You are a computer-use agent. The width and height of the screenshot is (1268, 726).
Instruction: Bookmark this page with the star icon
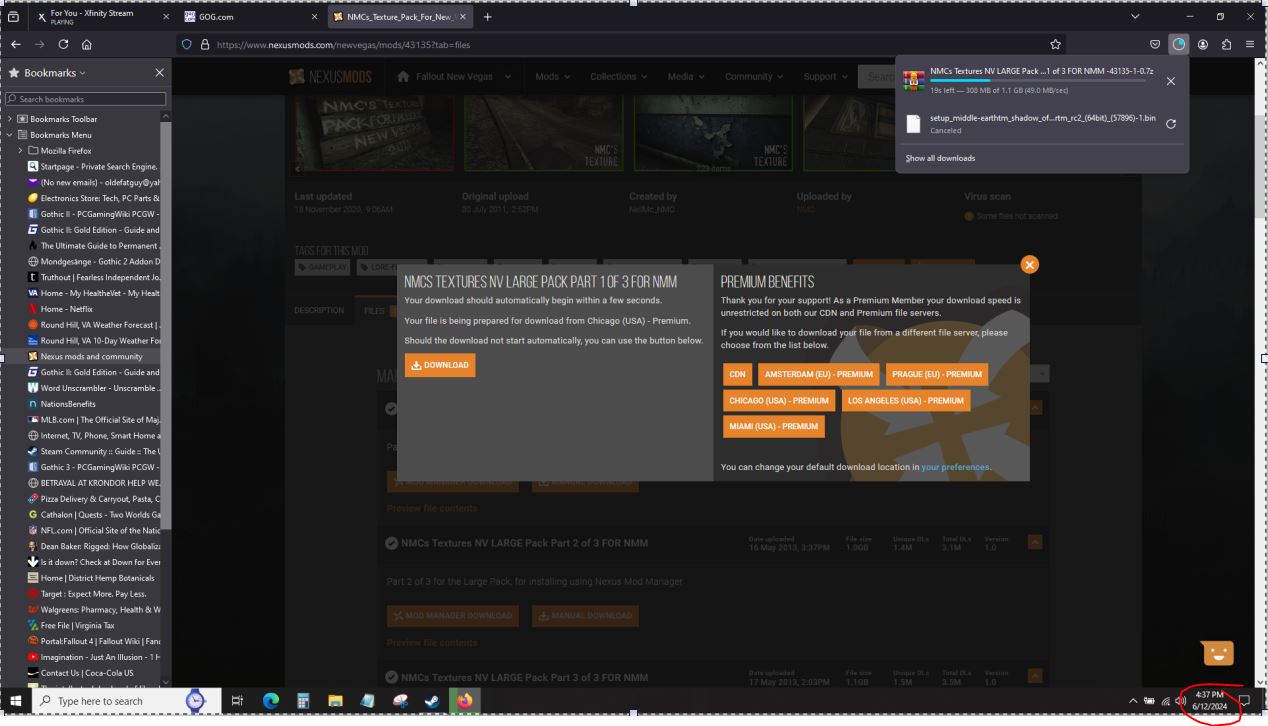[x=1056, y=44]
